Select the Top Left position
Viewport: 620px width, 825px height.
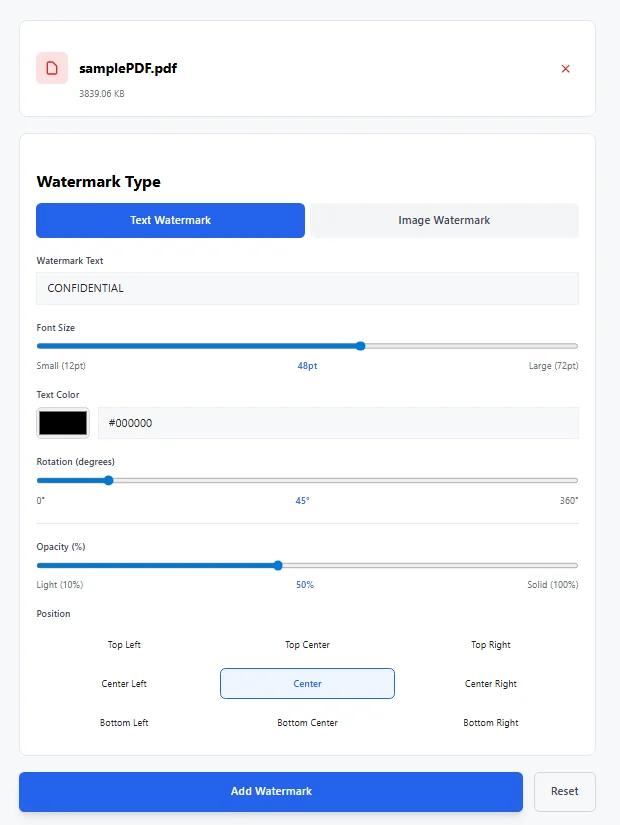click(124, 645)
